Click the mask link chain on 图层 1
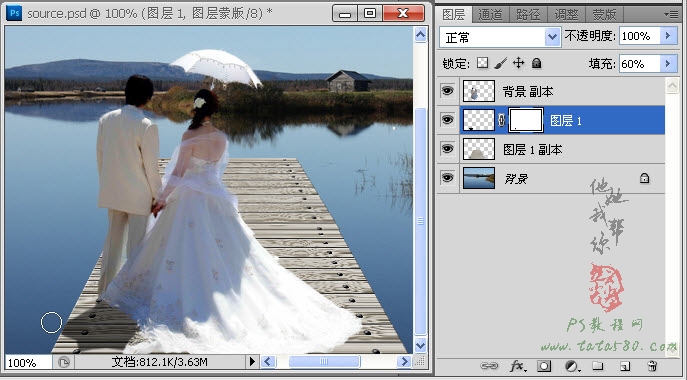This screenshot has height=380, width=687. click(502, 121)
